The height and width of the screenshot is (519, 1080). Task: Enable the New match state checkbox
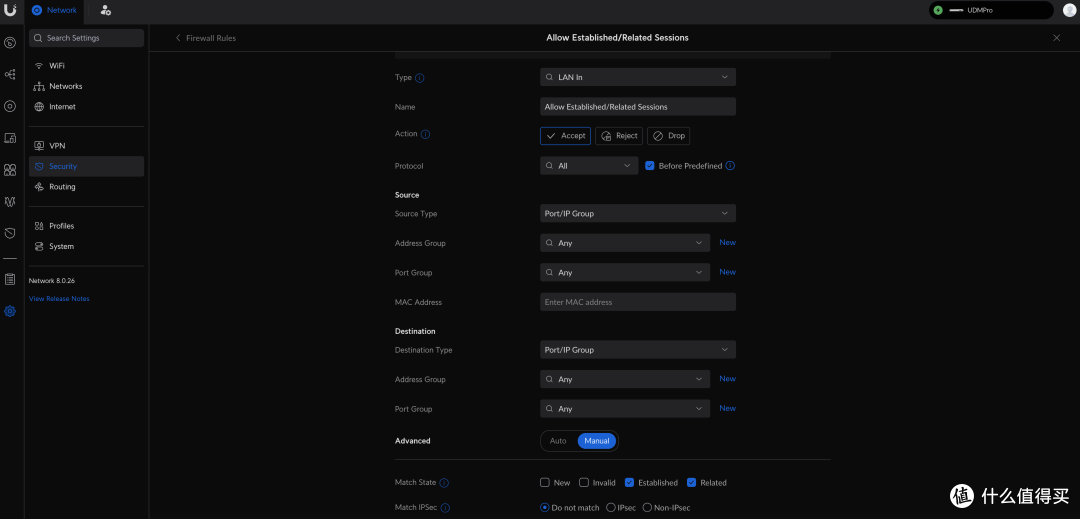[545, 483]
